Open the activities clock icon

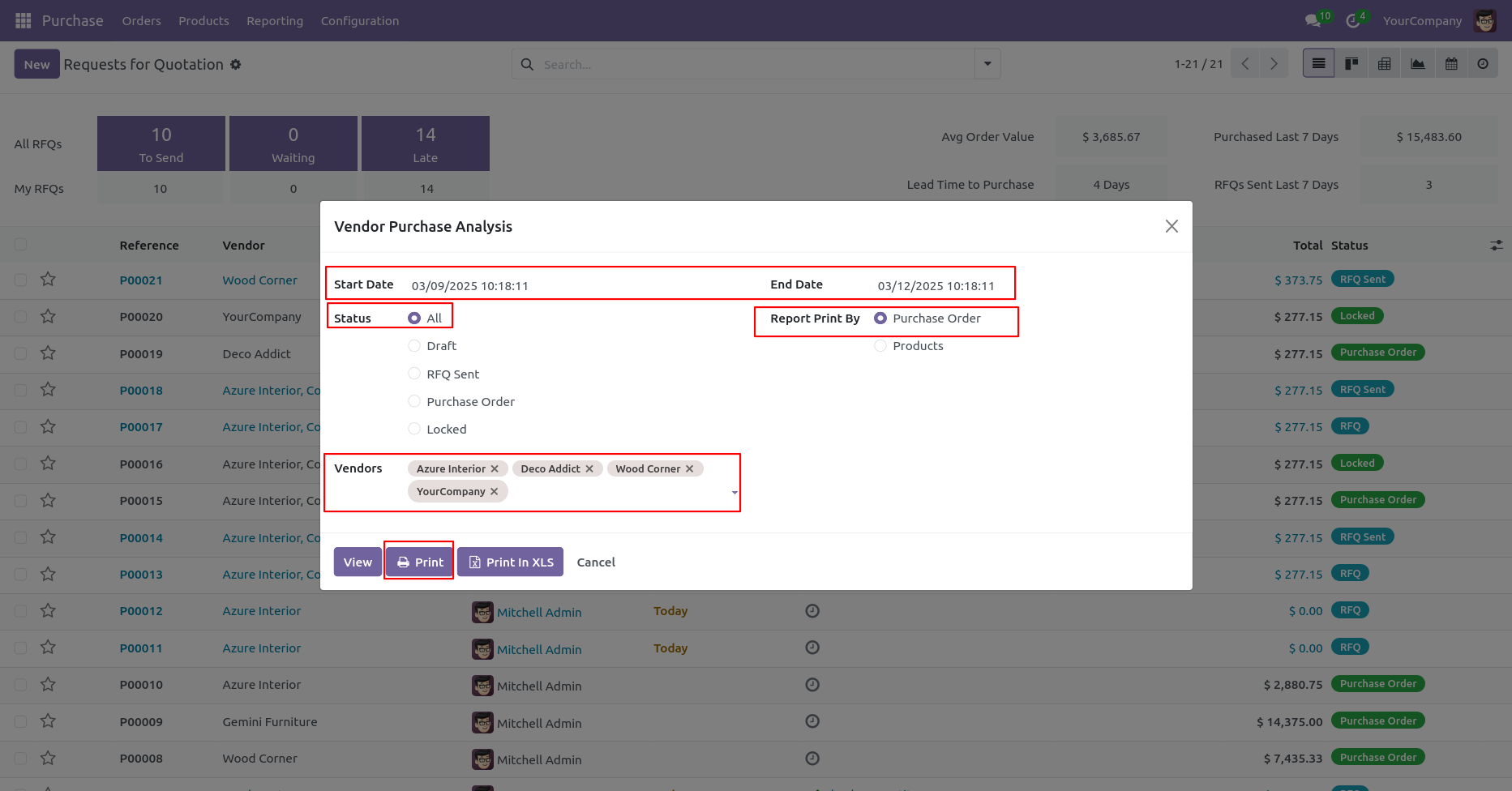[x=1352, y=20]
